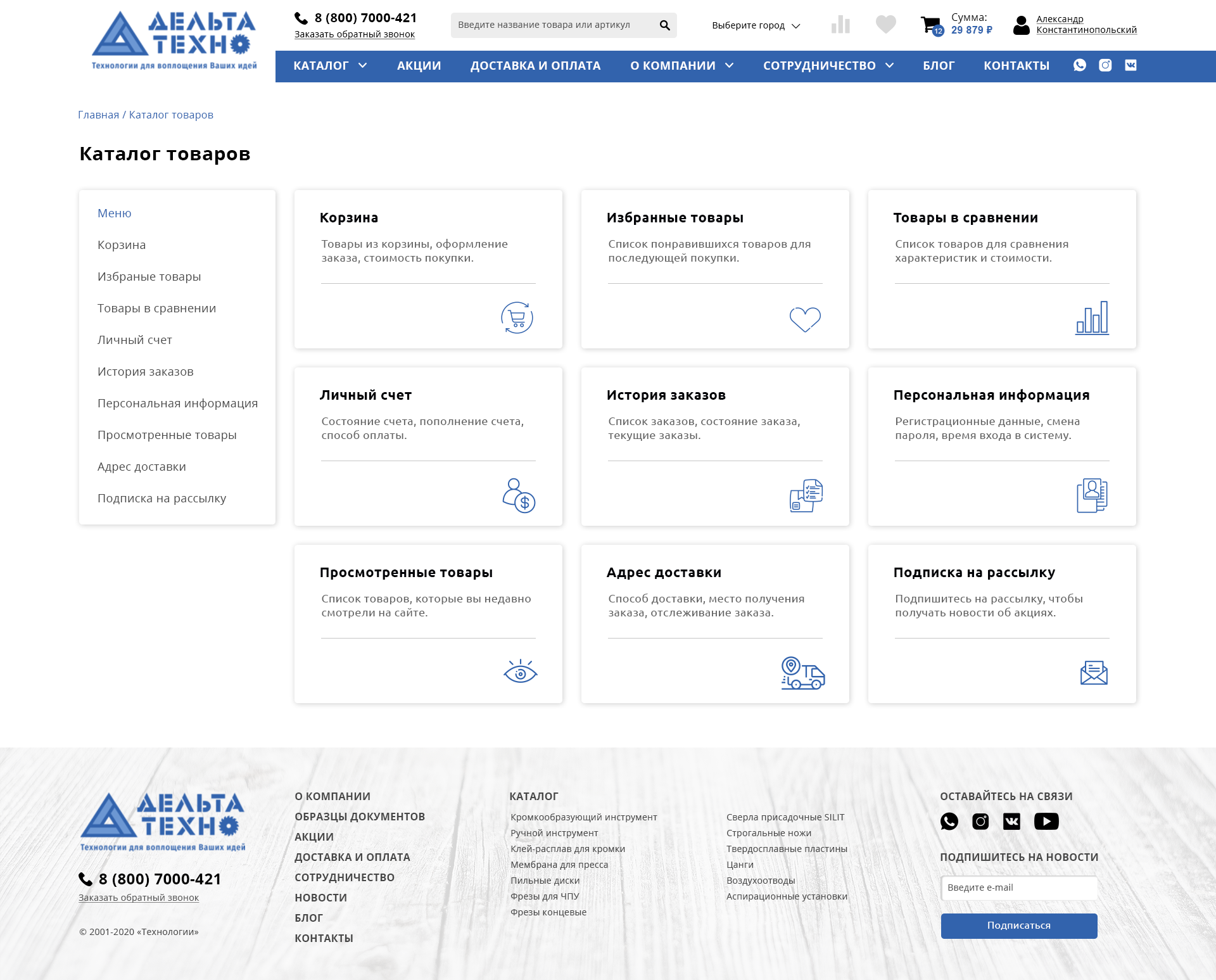Click person-dollar icon in Личный счет card

click(519, 495)
